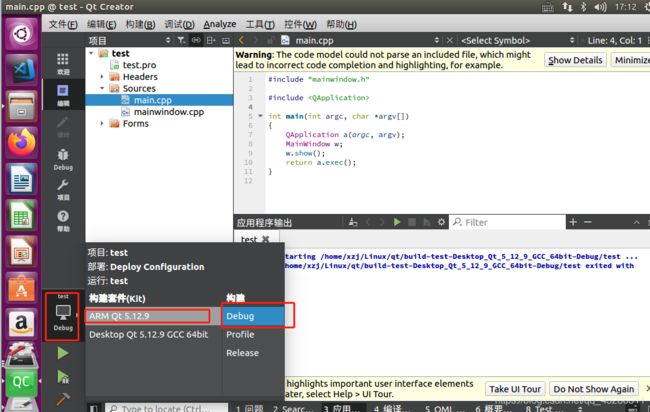The width and height of the screenshot is (650, 412).
Task: Toggle synchronize with editor link icon
Action: [196, 40]
